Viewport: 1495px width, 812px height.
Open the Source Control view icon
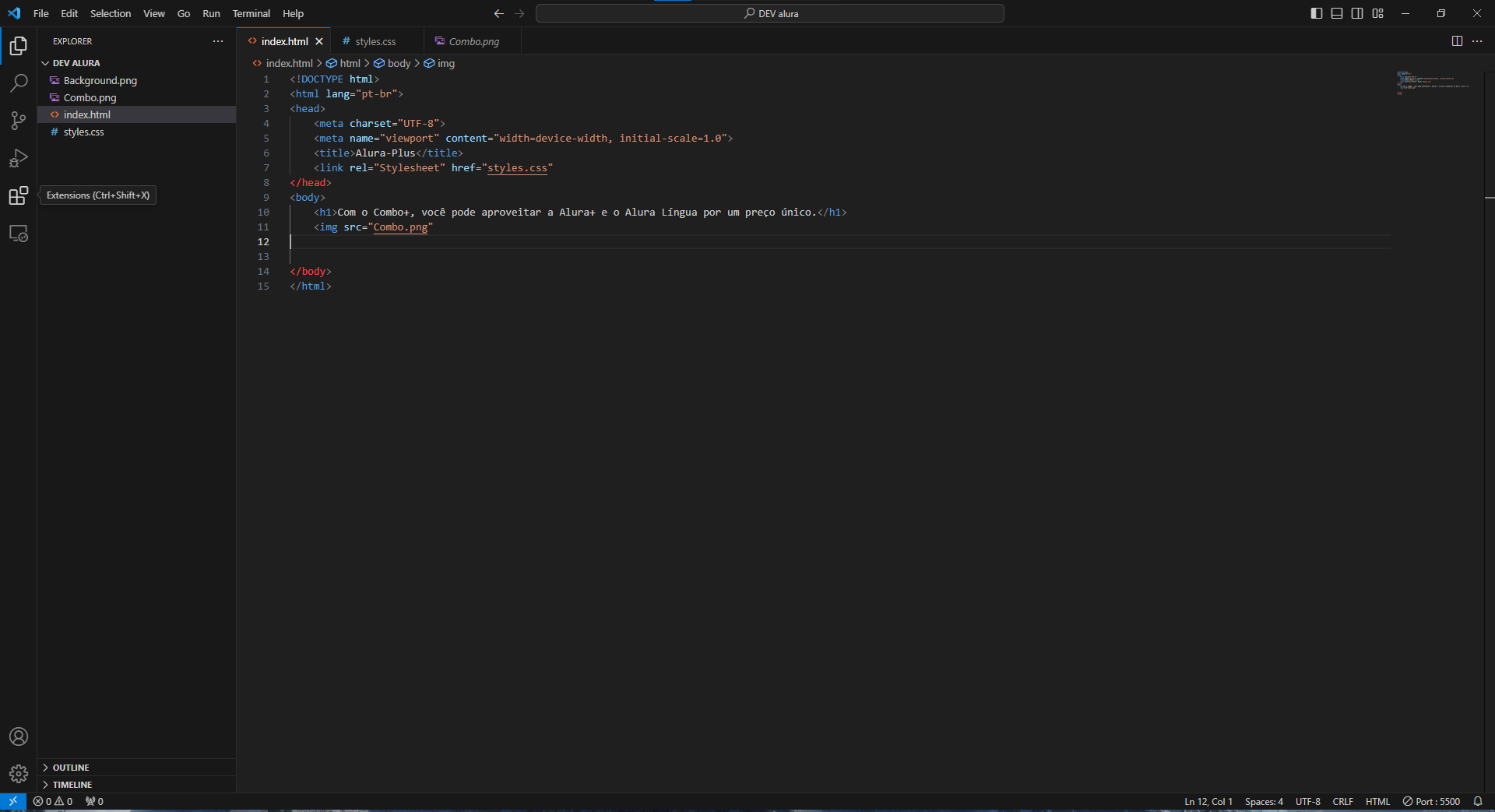click(19, 121)
